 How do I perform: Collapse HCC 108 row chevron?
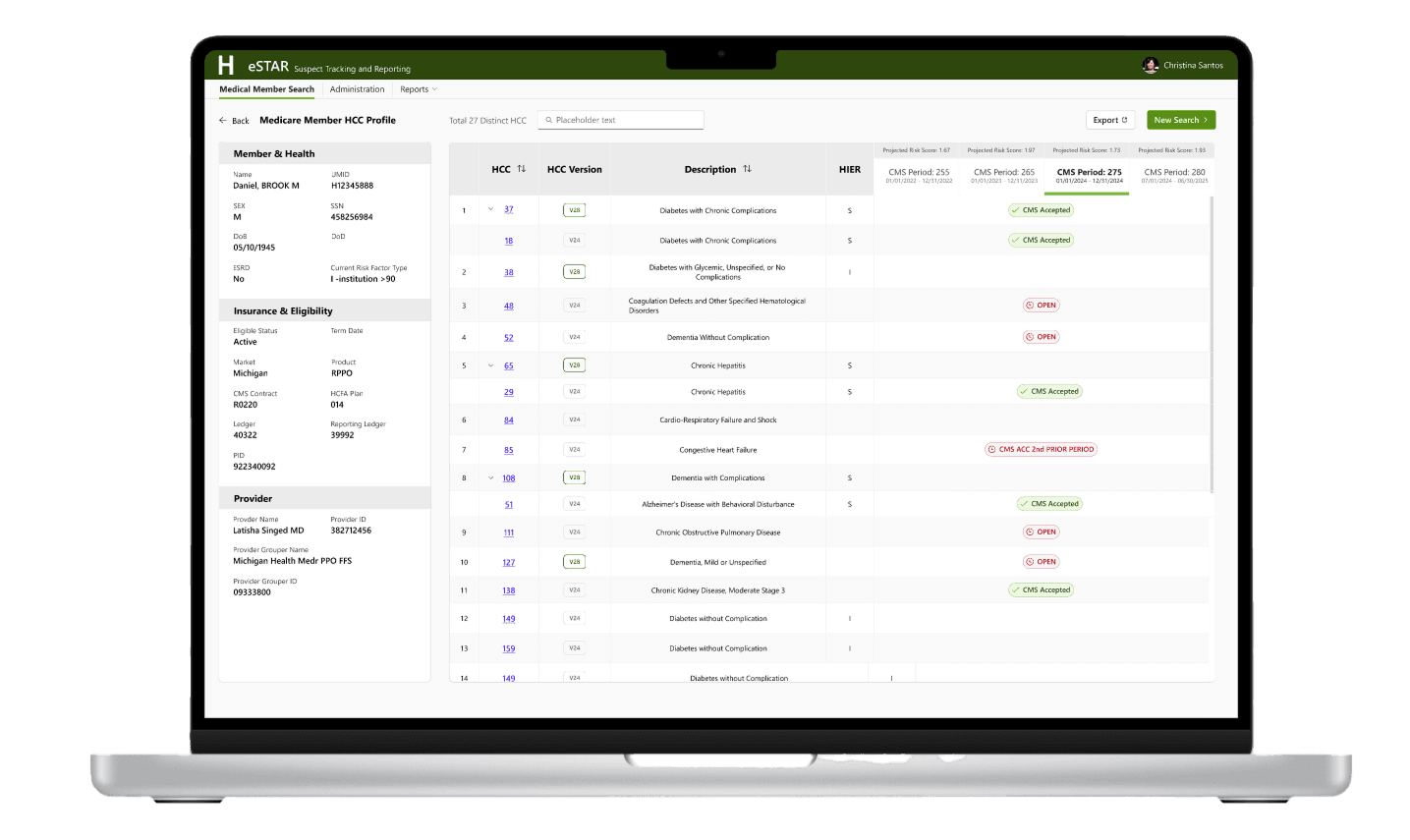(x=491, y=478)
